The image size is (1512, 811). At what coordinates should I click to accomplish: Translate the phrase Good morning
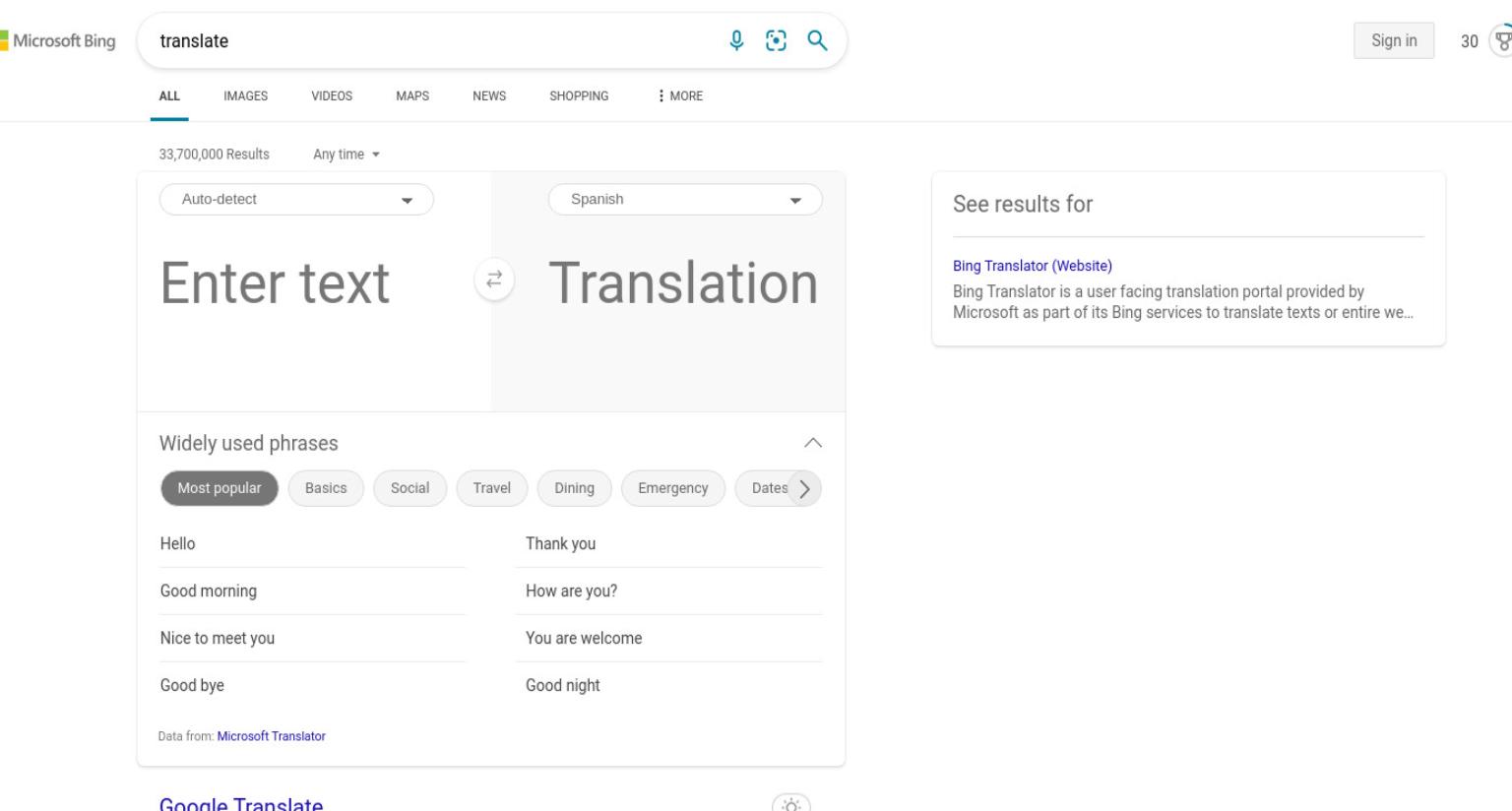pos(312,592)
